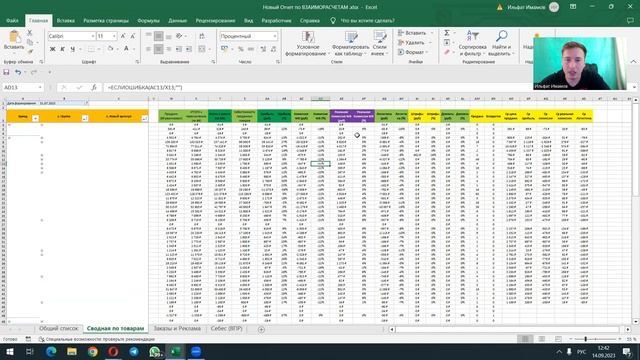
Task: Click the Вставить cells button in Ячейки group
Action: 412,33
